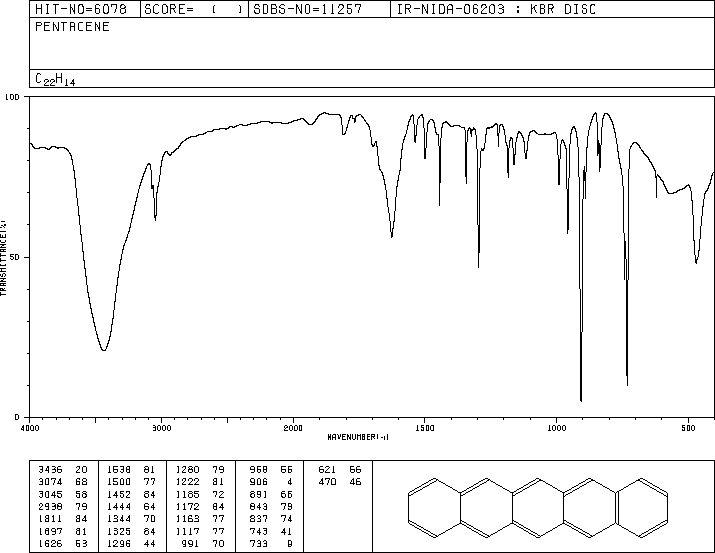The height and width of the screenshot is (553, 715).
Task: Click the 100 transmittance axis label
Action: click(12, 97)
